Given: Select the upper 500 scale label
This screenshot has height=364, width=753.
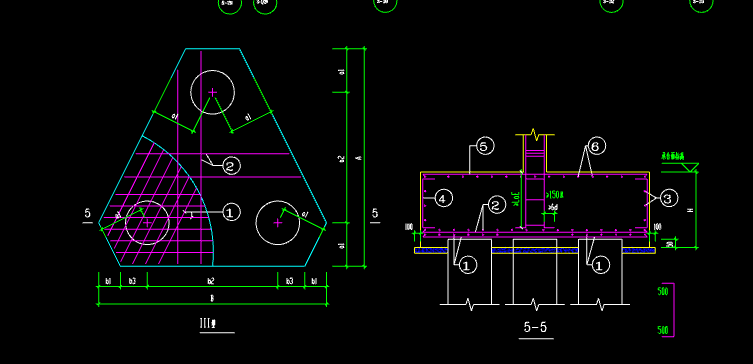Looking at the screenshot, I should tap(663, 291).
